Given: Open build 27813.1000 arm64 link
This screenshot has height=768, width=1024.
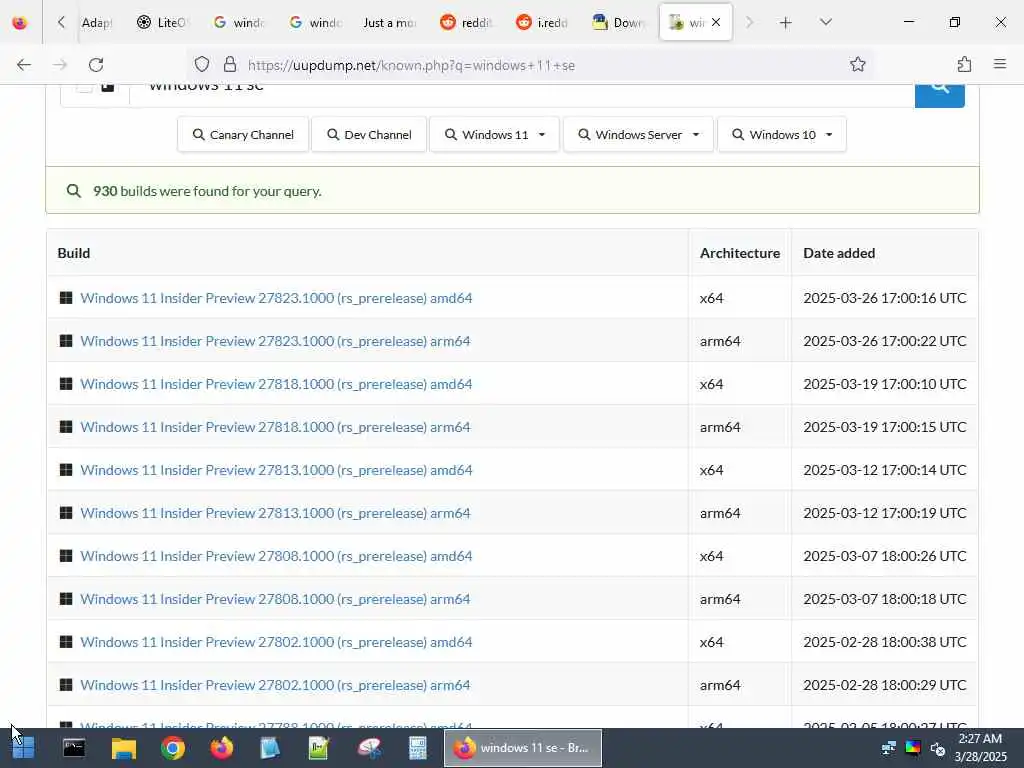Looking at the screenshot, I should [x=275, y=513].
